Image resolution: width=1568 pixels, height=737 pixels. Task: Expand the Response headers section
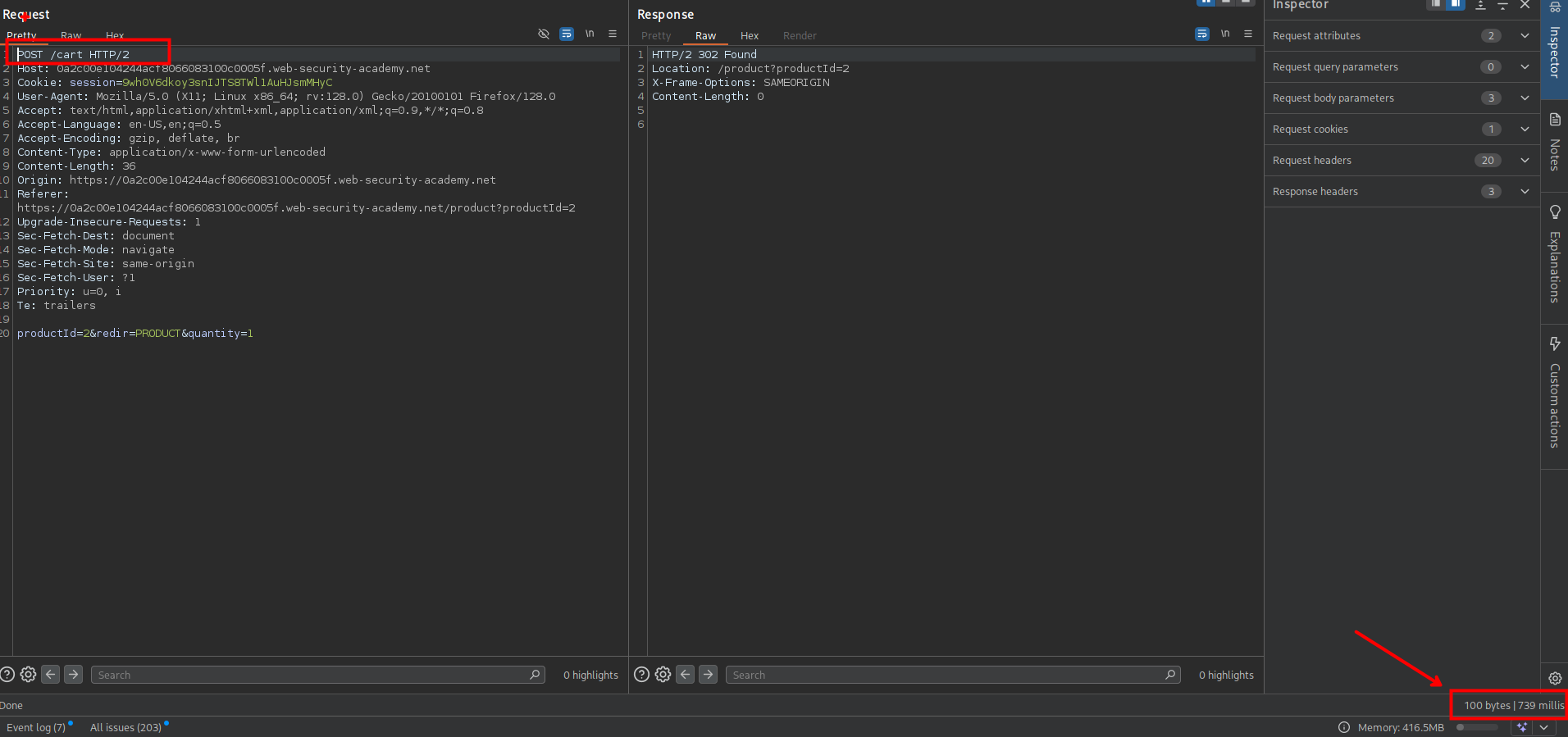tap(1524, 191)
